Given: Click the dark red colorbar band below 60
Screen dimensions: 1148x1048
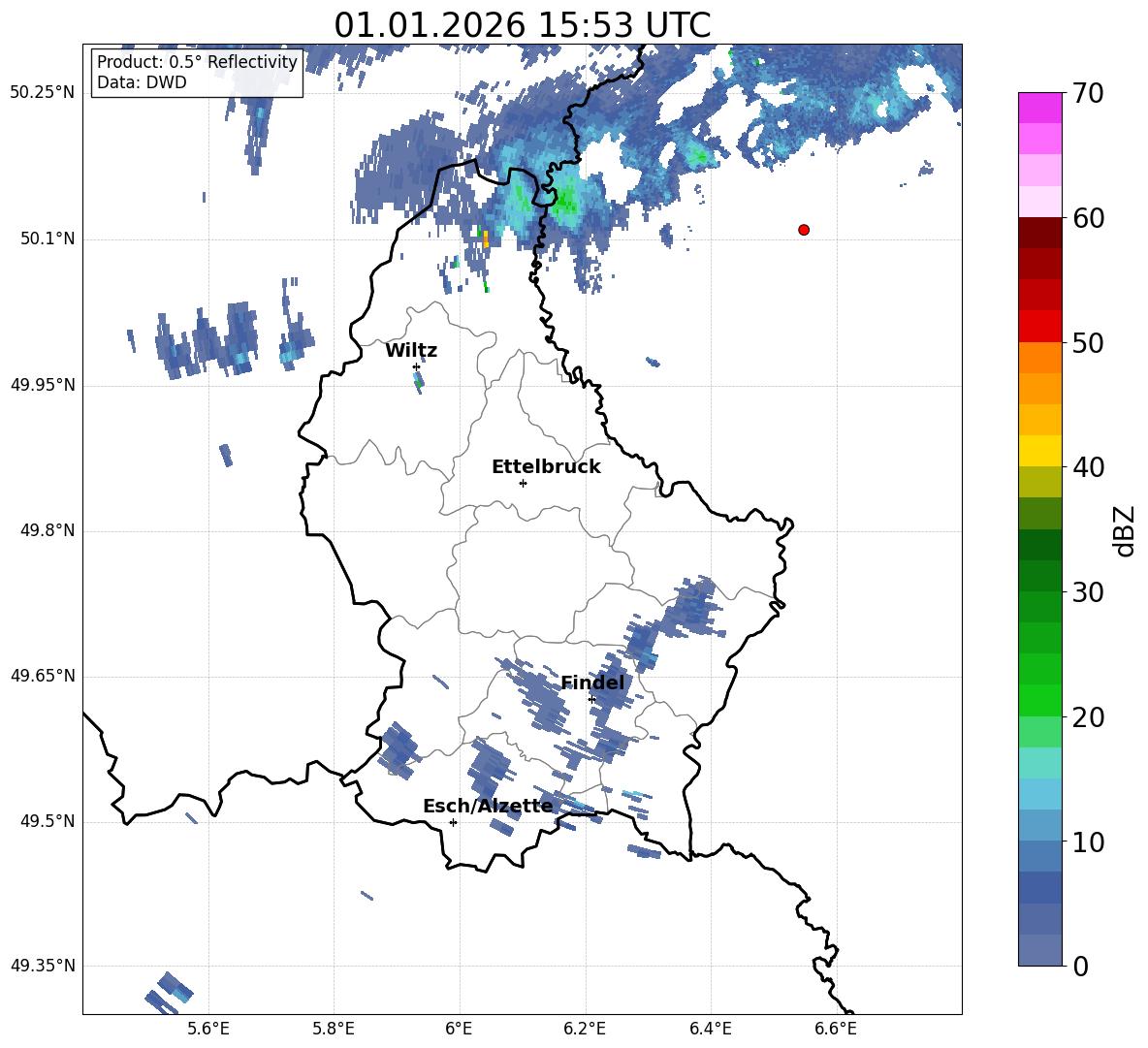Looking at the screenshot, I should click(1039, 233).
